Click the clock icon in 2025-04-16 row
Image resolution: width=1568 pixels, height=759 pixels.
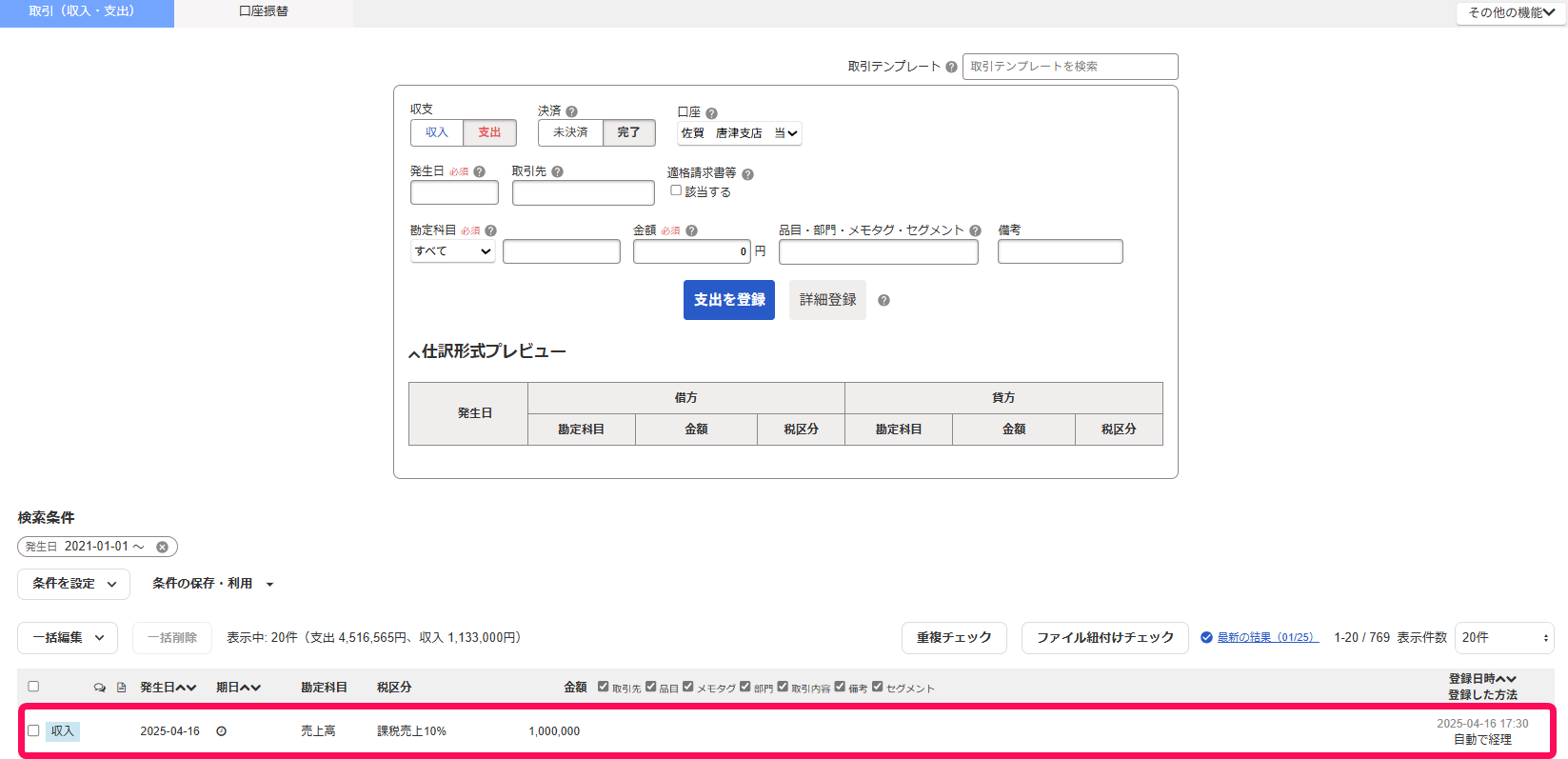point(221,731)
